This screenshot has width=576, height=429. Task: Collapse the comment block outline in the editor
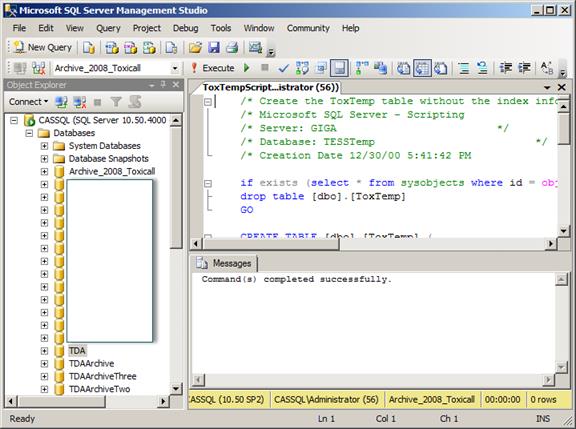(x=208, y=101)
